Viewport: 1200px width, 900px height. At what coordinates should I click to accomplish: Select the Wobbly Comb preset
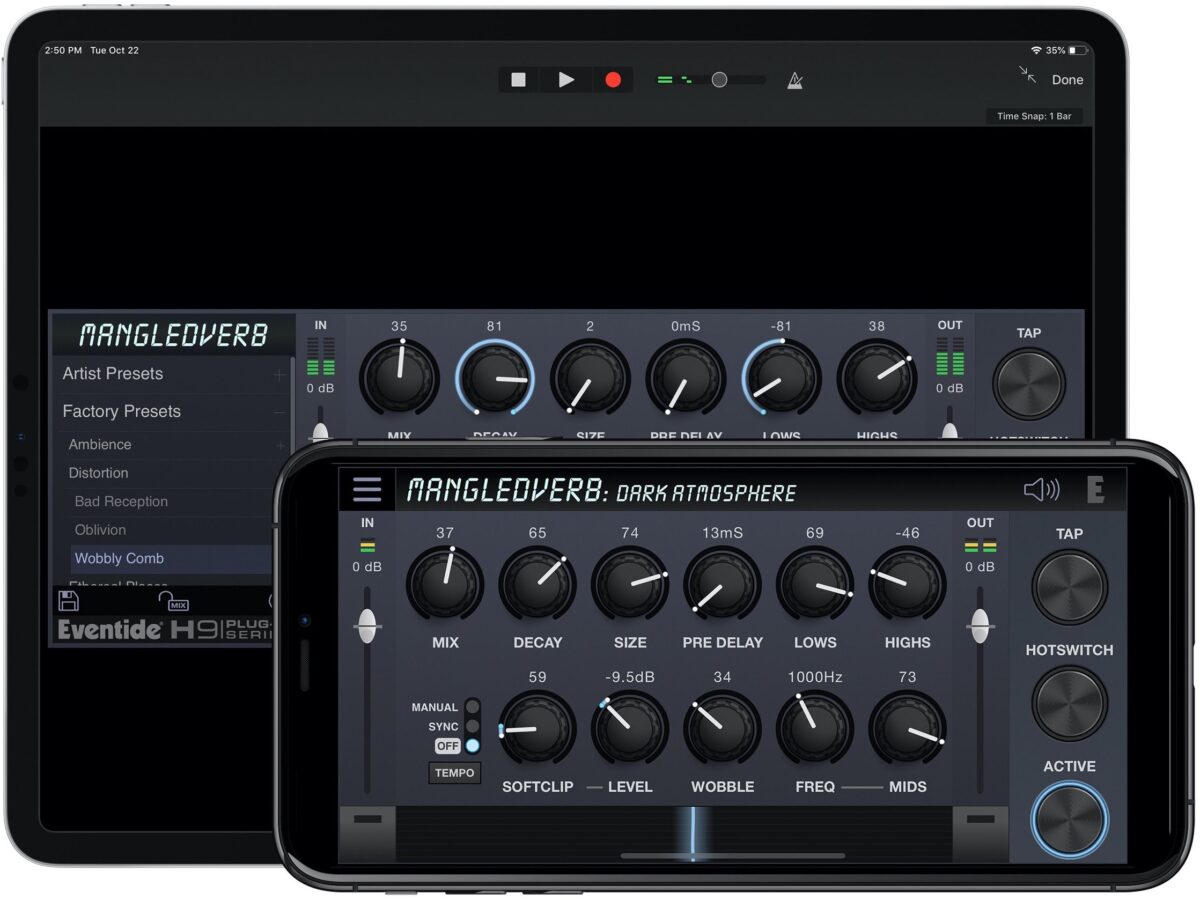(119, 559)
